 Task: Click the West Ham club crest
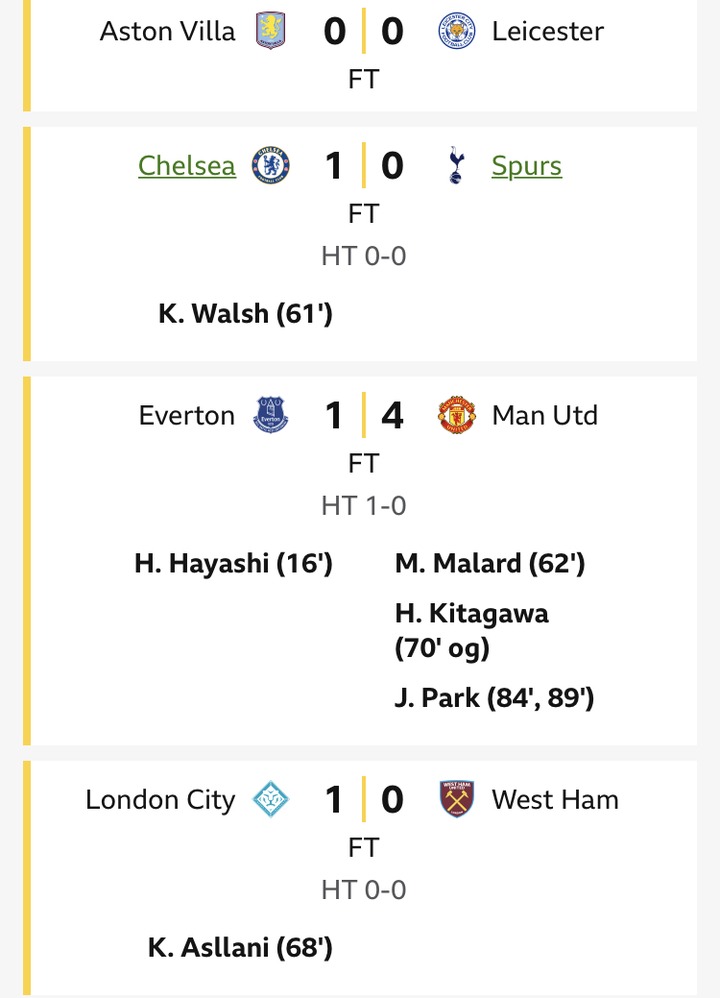tap(456, 800)
